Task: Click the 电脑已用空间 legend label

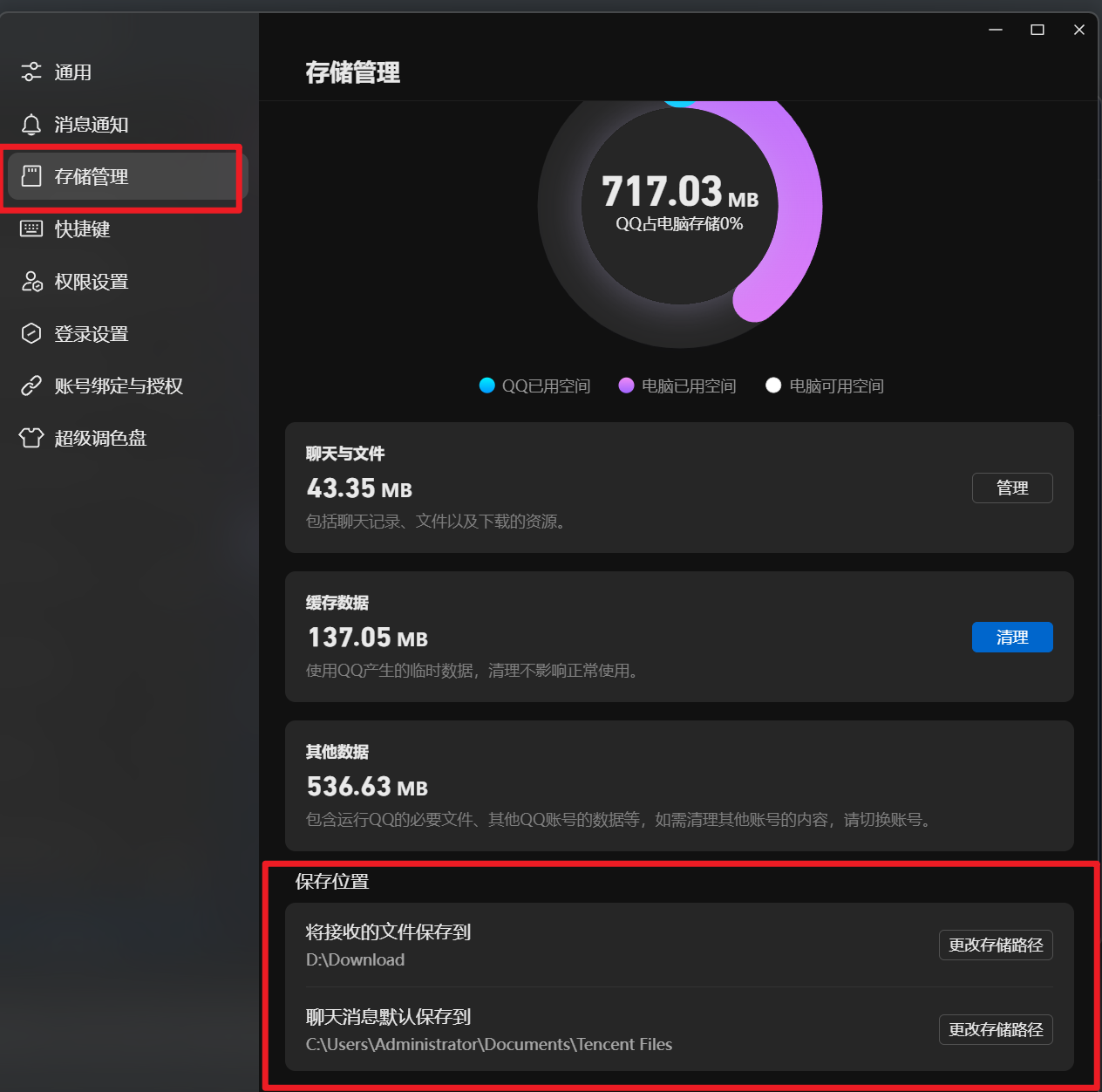Action: 689,386
